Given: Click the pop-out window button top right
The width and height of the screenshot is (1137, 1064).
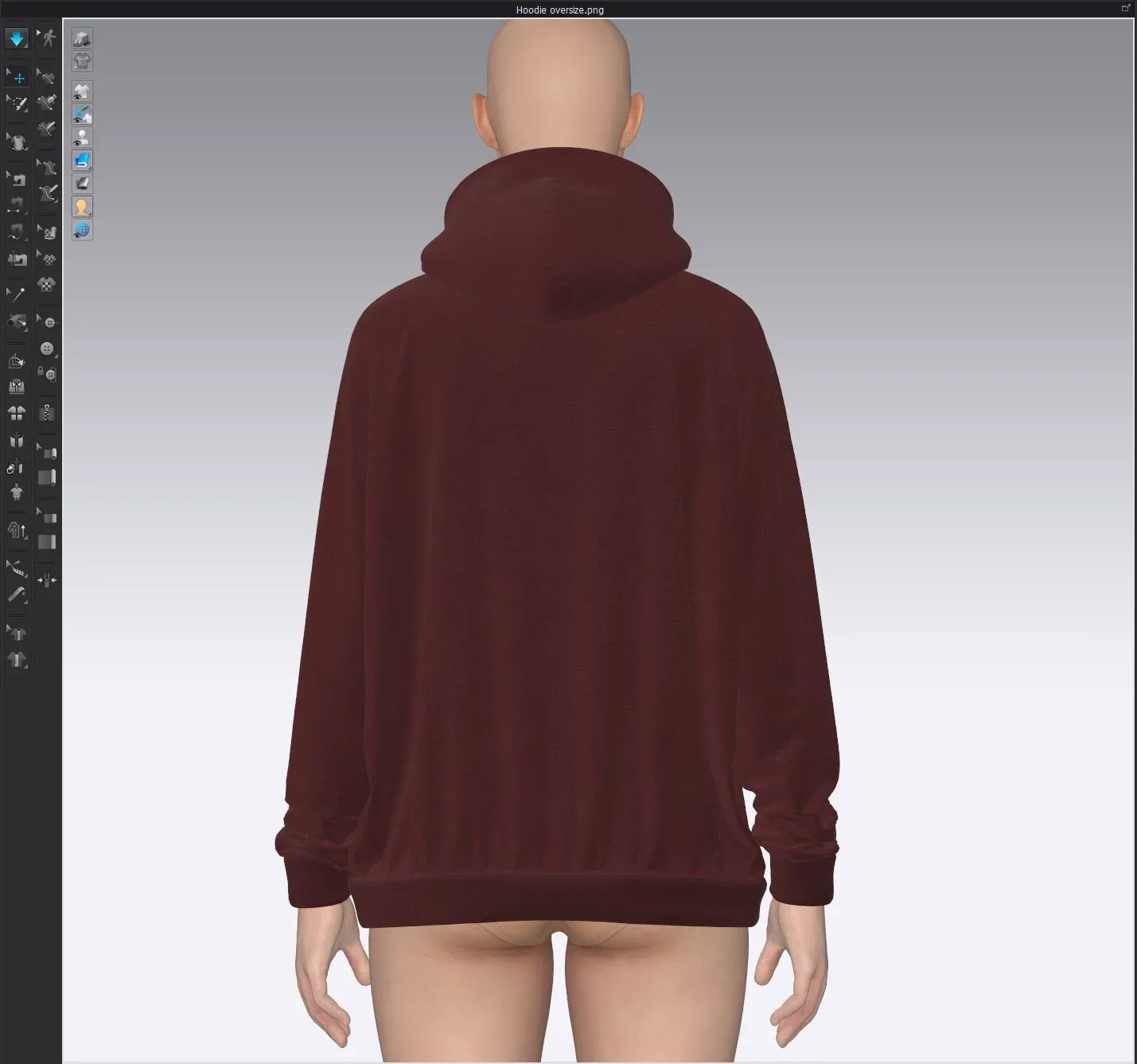Looking at the screenshot, I should point(1127,7).
